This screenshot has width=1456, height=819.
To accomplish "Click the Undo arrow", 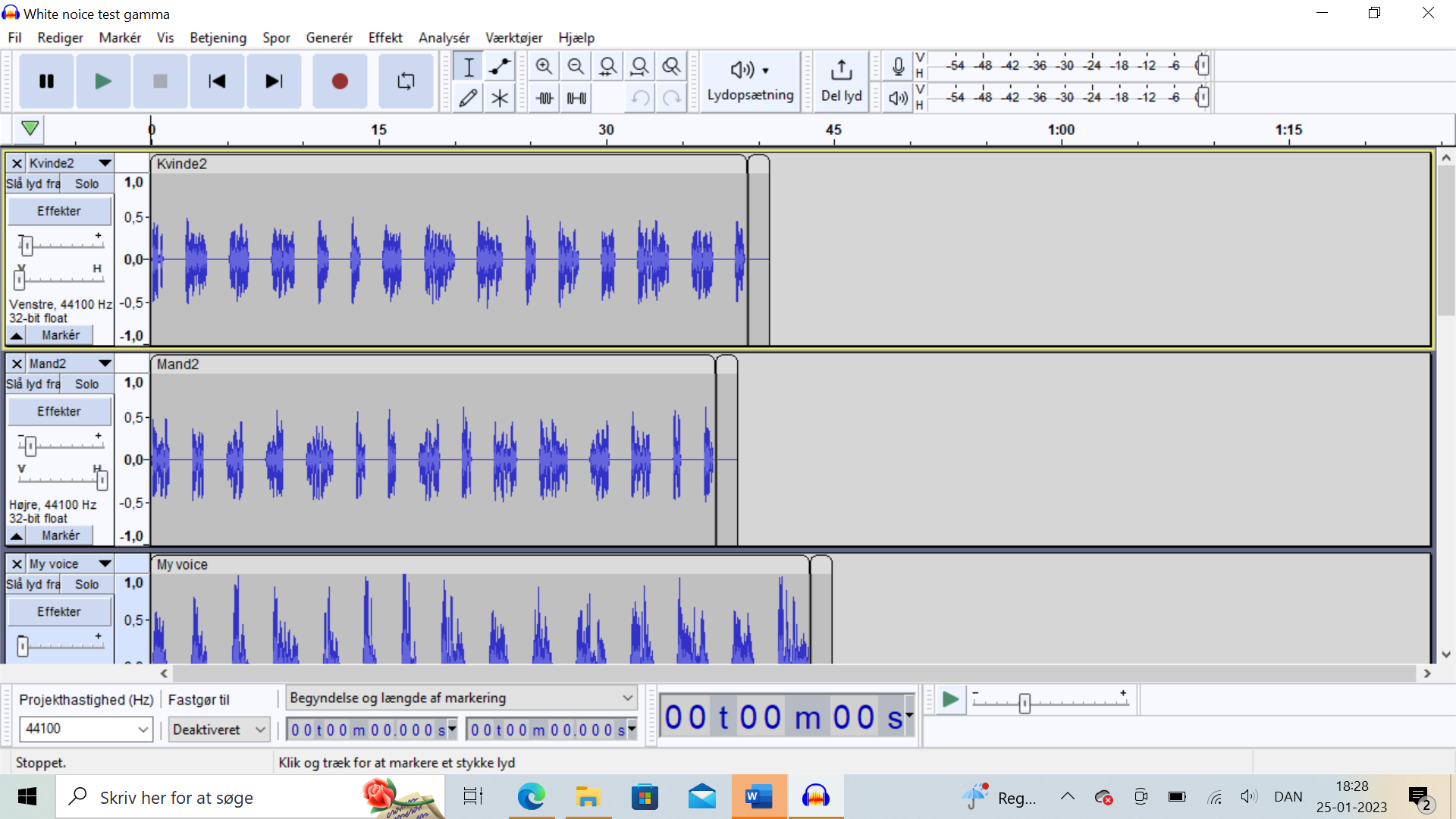I will click(x=640, y=98).
